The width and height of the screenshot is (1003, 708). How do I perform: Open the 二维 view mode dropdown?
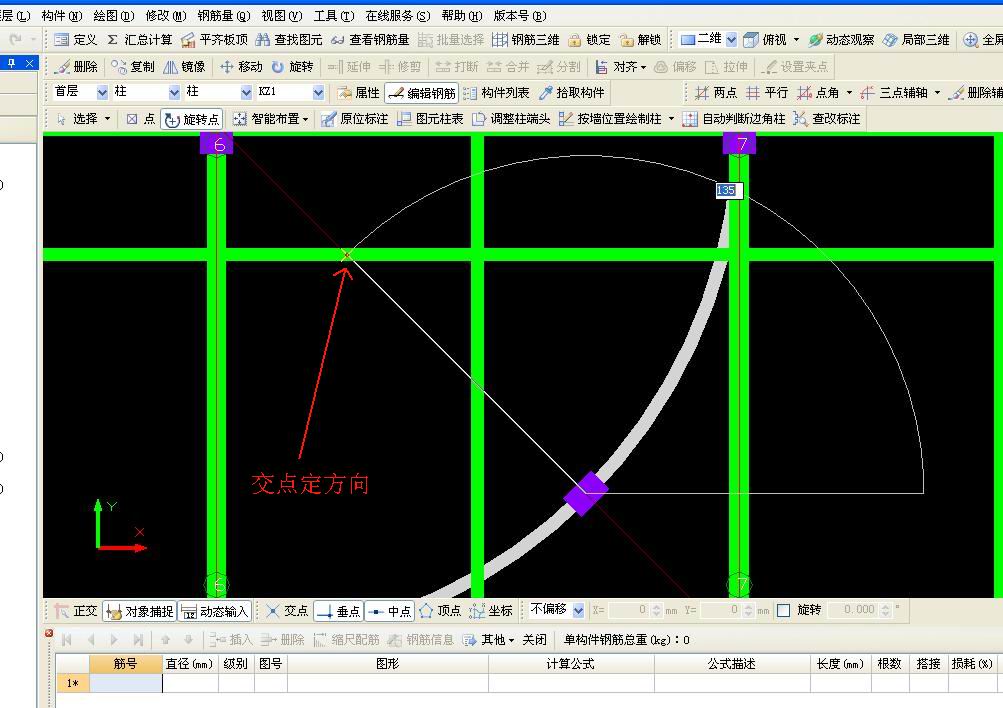click(731, 40)
